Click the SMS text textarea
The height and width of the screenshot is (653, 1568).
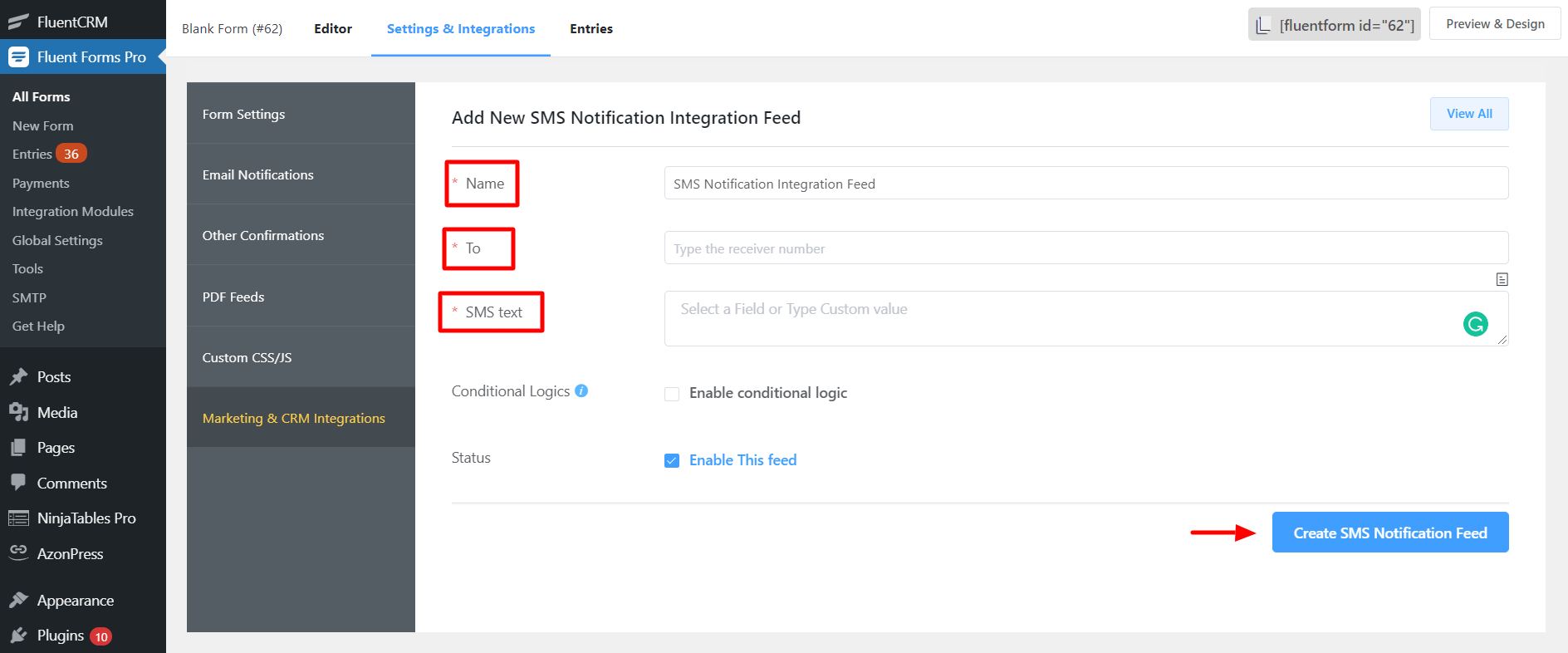1086,318
